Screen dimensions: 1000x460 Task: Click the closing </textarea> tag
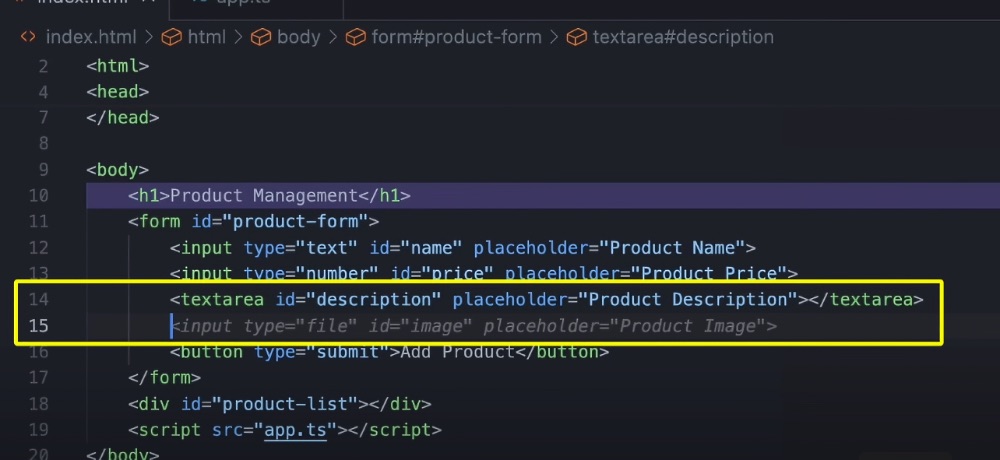(x=866, y=300)
